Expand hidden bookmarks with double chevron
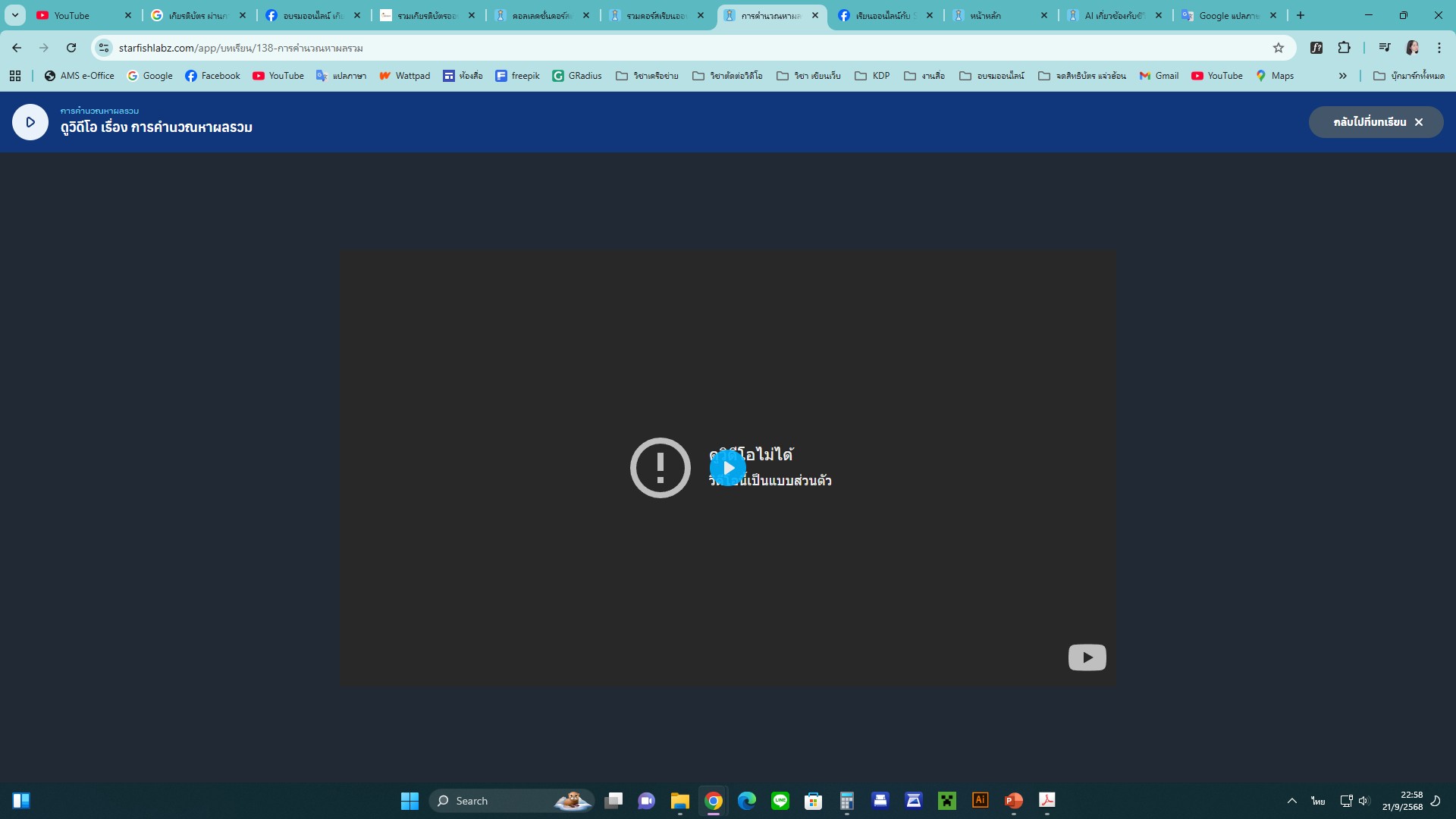This screenshot has width=1456, height=819. pyautogui.click(x=1342, y=76)
